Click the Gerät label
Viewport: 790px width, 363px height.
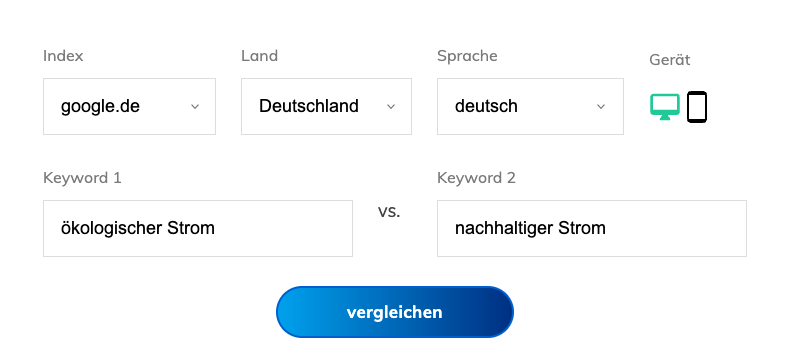[x=670, y=60]
